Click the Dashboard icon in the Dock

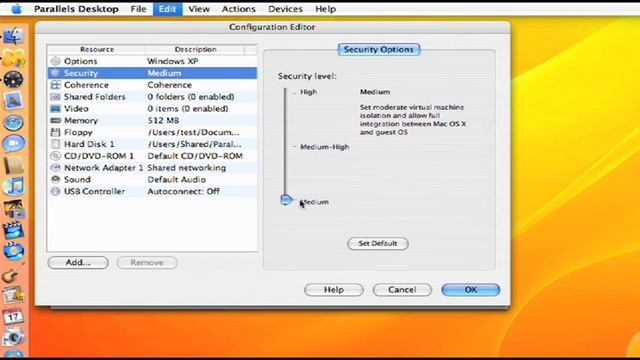13,79
